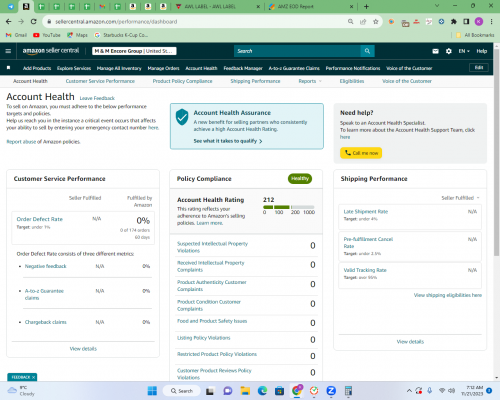Open the settings gear icon
Screen dimensions: 500x400
point(449,51)
